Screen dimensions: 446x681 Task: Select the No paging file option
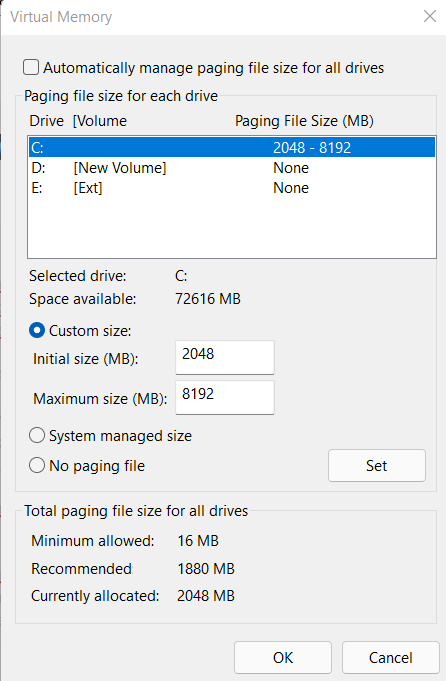[x=37, y=465]
